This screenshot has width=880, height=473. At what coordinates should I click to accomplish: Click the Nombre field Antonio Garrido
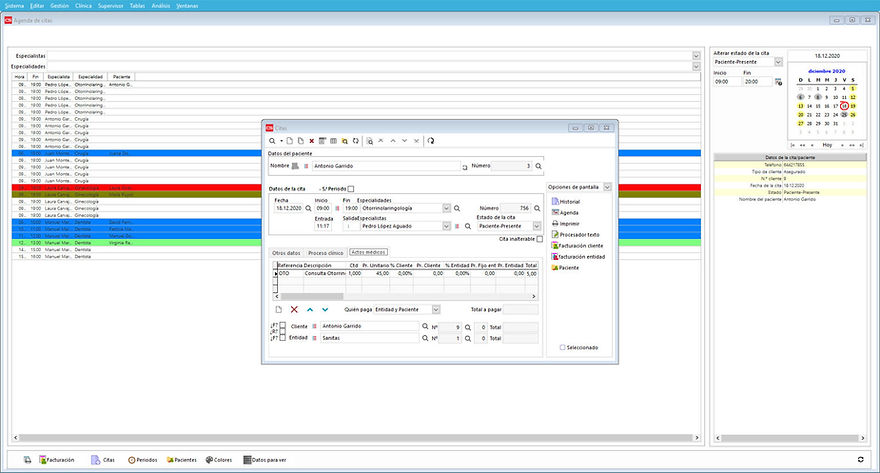(x=386, y=166)
